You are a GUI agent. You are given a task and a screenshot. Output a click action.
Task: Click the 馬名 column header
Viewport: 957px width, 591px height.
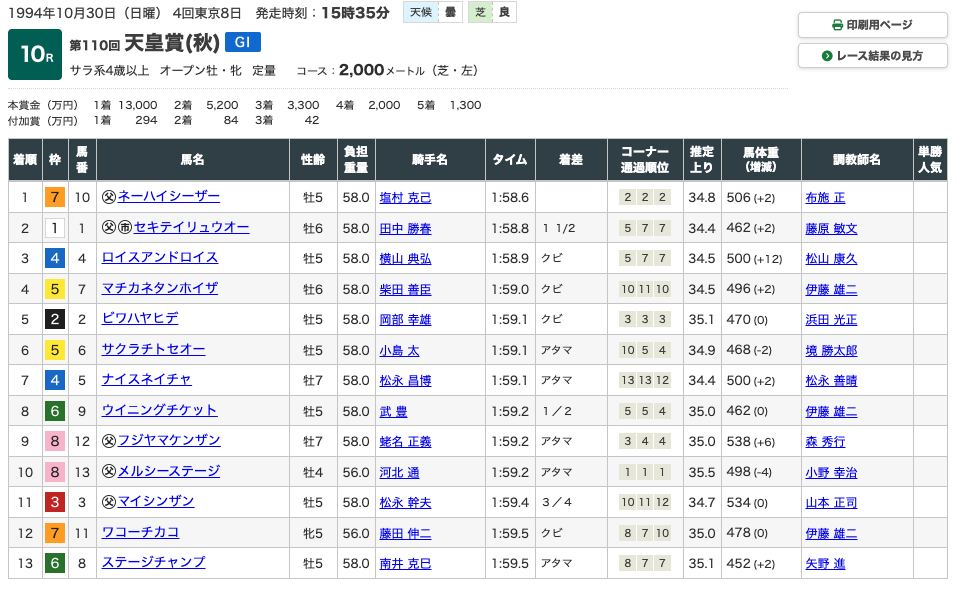tap(192, 160)
